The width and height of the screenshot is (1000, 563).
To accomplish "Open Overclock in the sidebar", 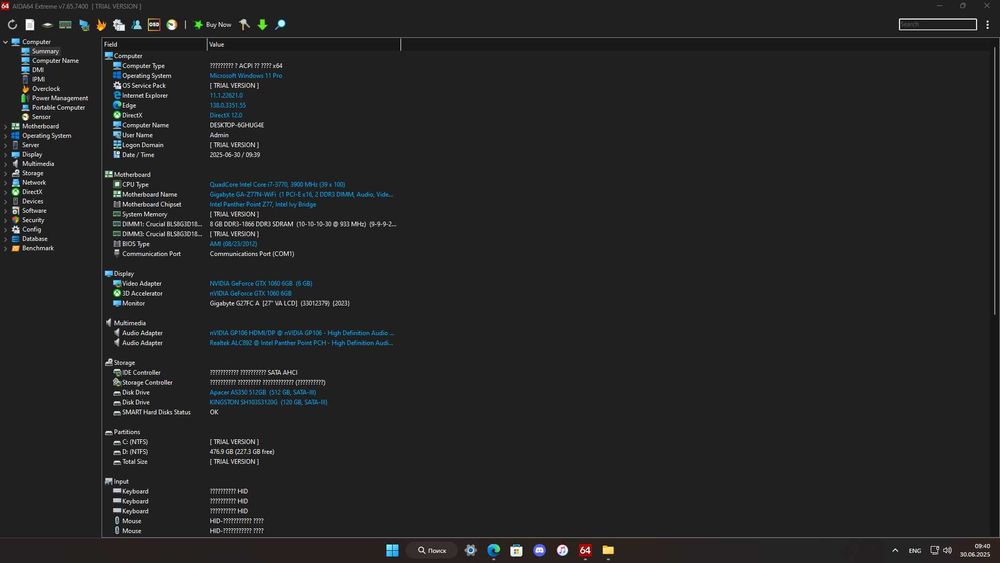I will click(x=46, y=89).
